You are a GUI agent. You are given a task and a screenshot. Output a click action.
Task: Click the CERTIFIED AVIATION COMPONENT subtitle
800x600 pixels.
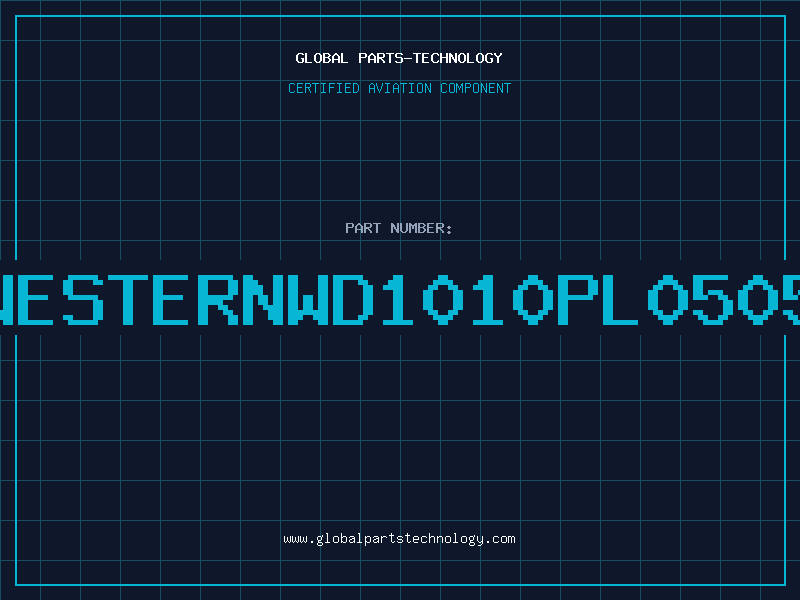[x=399, y=88]
